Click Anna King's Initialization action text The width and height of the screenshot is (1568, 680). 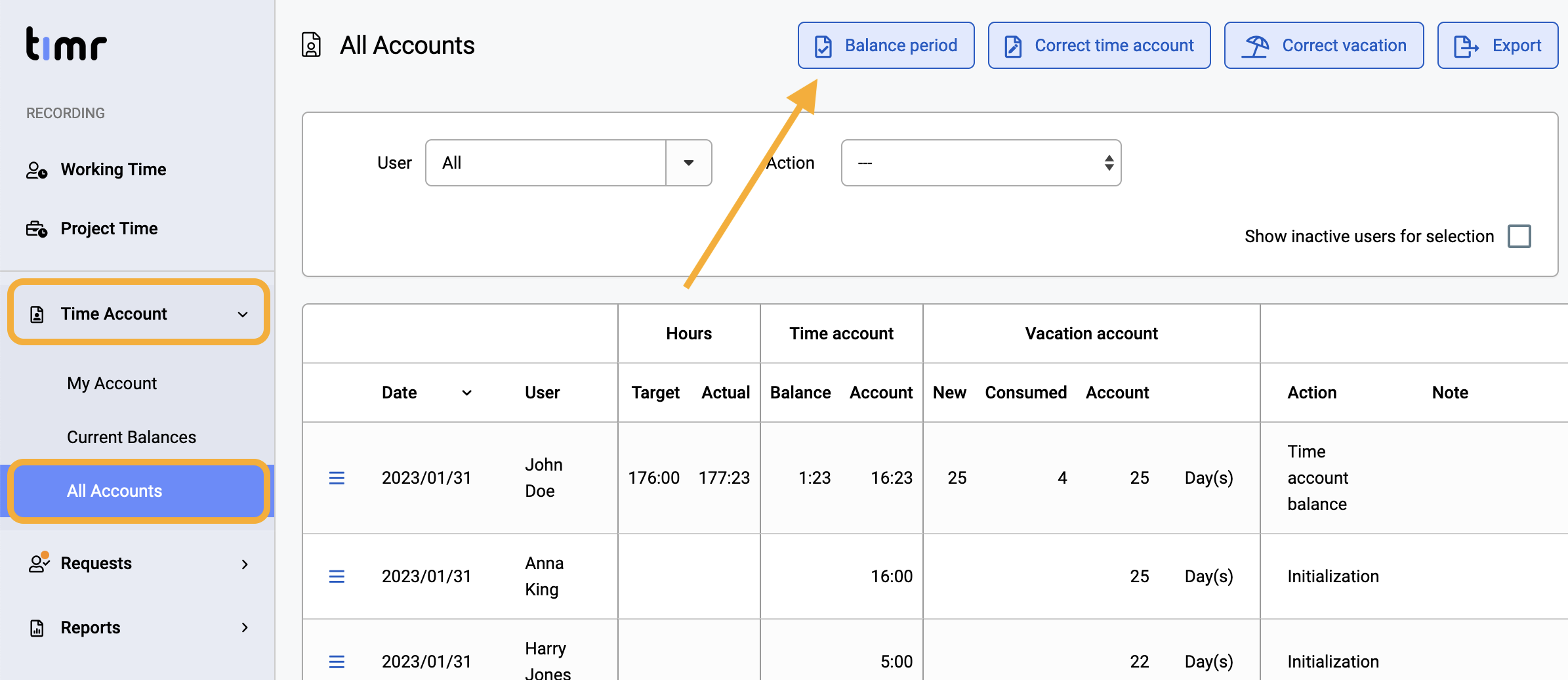pyautogui.click(x=1333, y=576)
